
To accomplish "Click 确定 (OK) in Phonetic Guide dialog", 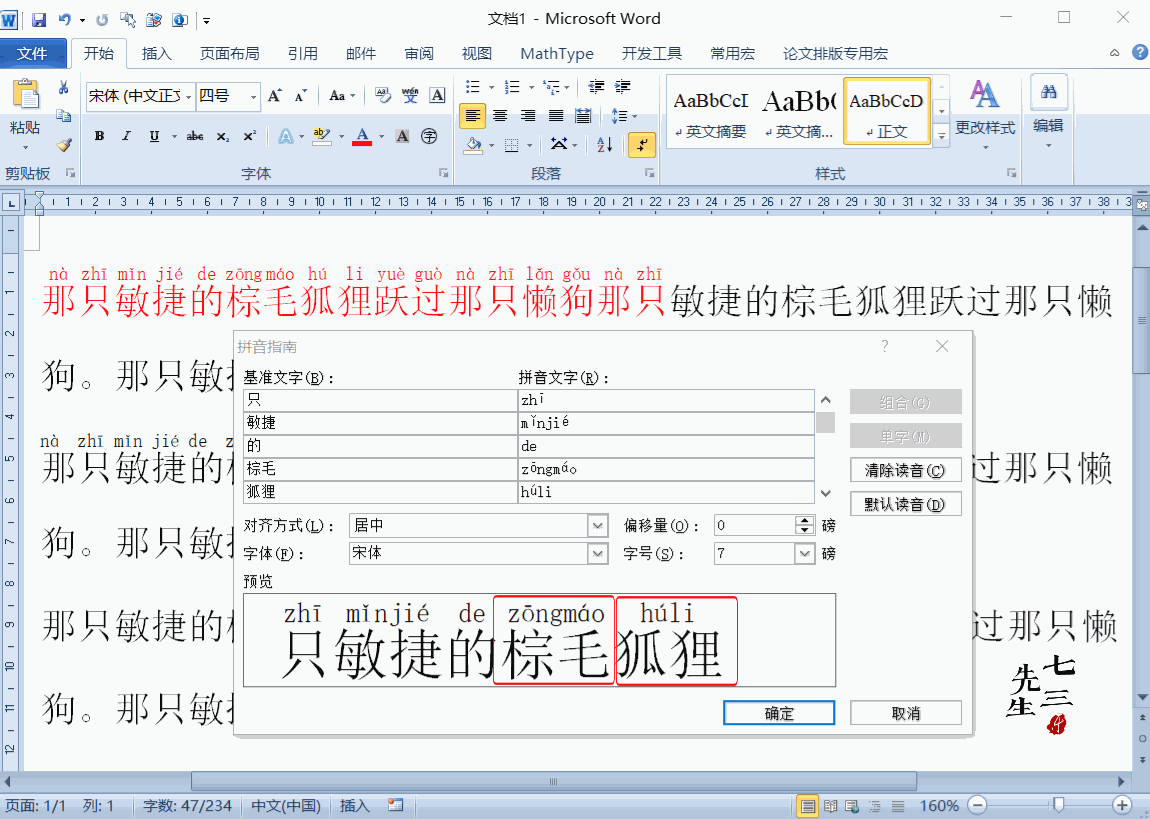I will click(x=779, y=713).
